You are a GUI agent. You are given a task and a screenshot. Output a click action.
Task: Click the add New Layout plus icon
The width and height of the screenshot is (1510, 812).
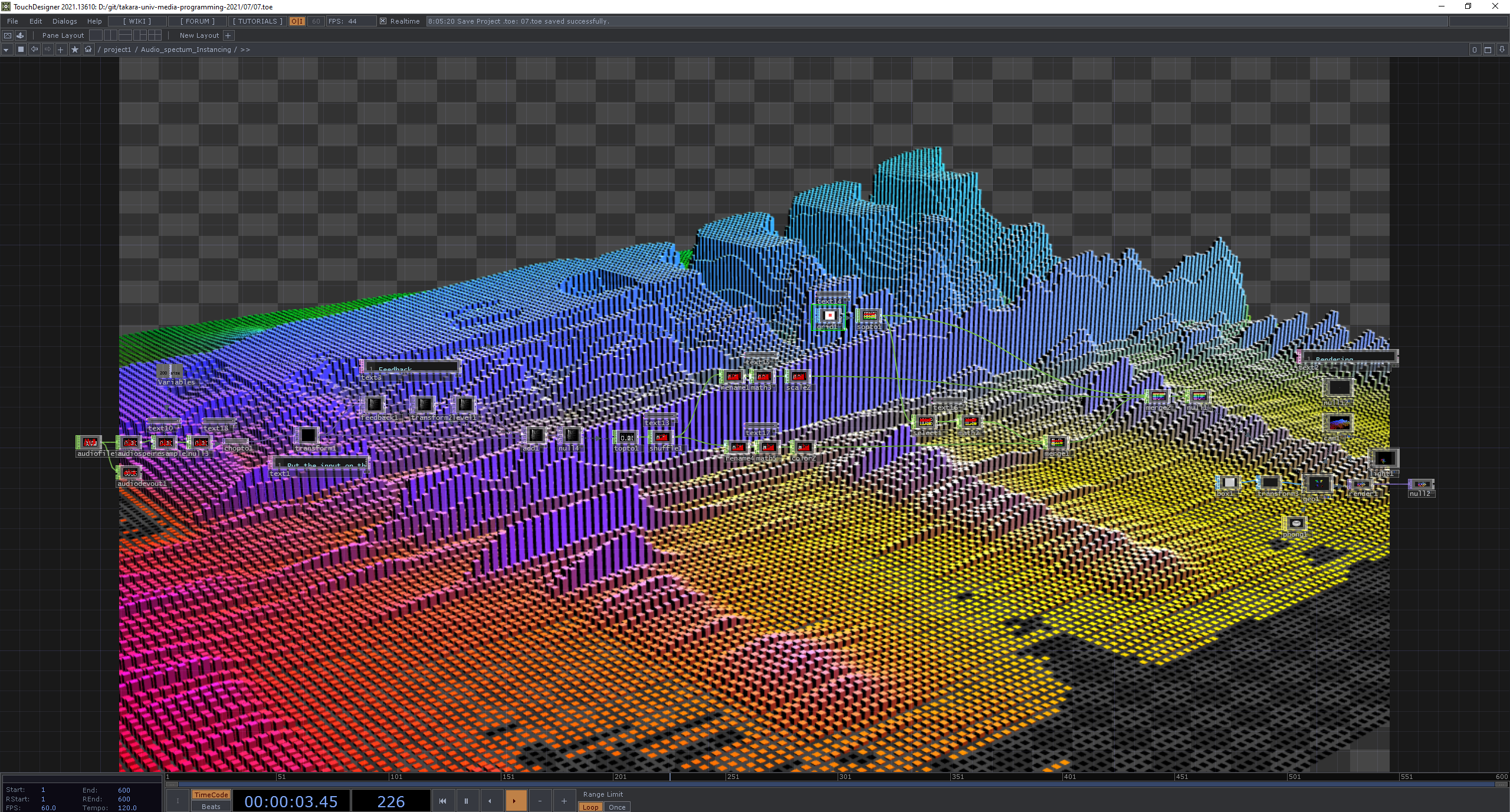[x=228, y=35]
